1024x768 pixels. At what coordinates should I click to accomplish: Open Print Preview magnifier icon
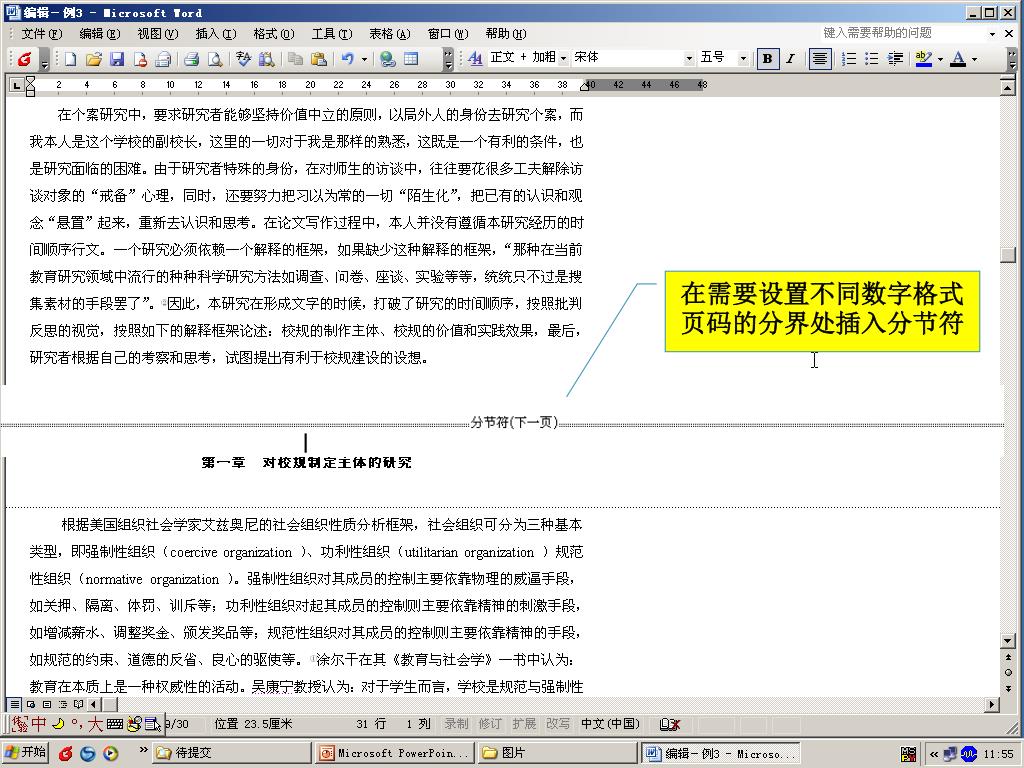[215, 59]
